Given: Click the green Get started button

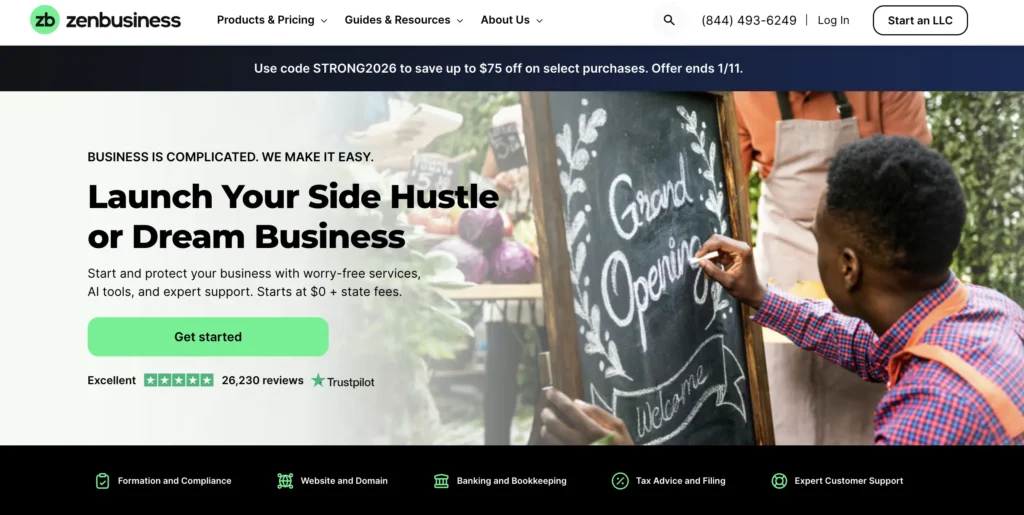Looking at the screenshot, I should click(208, 337).
